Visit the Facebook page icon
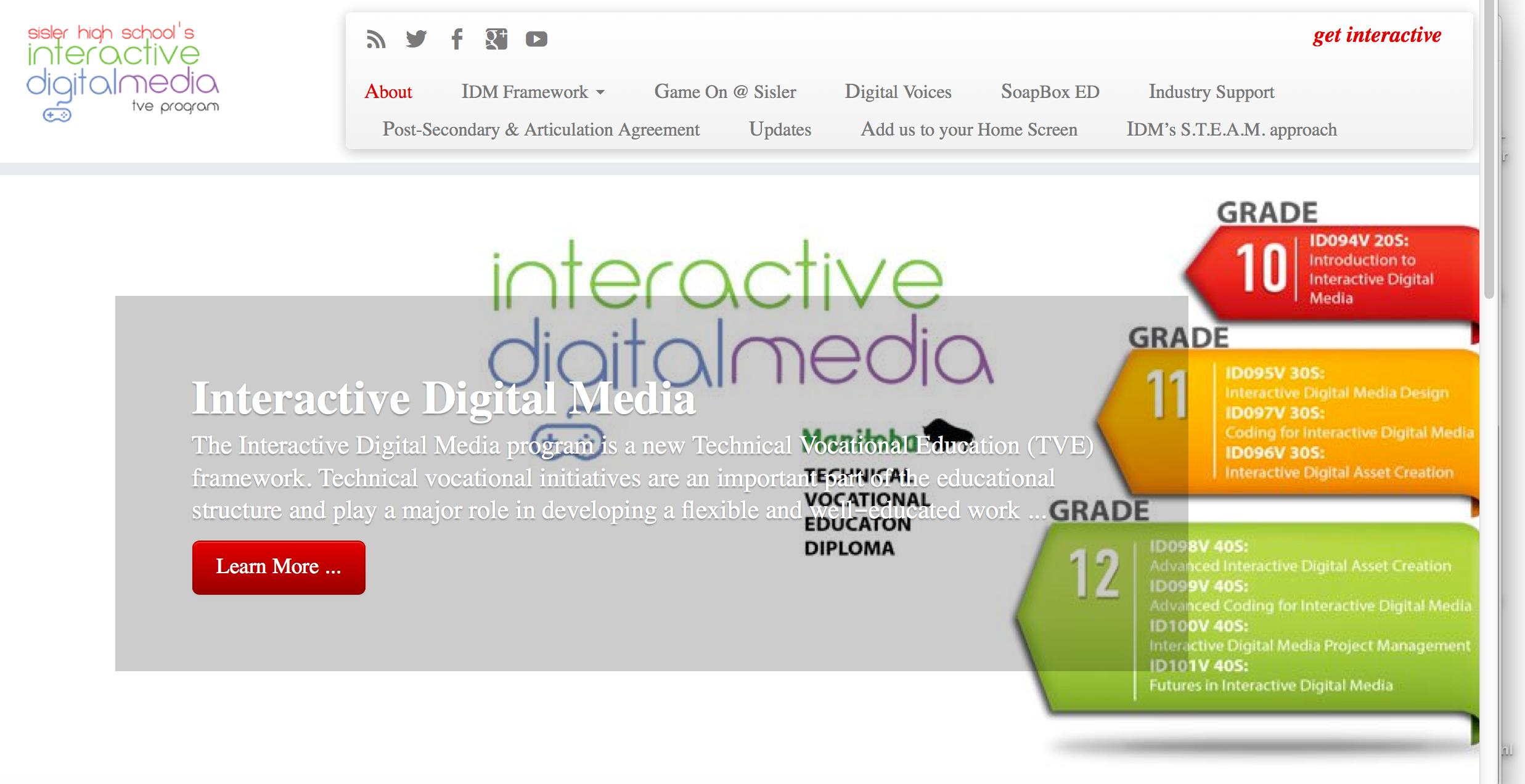The width and height of the screenshot is (1525, 784). [x=457, y=39]
